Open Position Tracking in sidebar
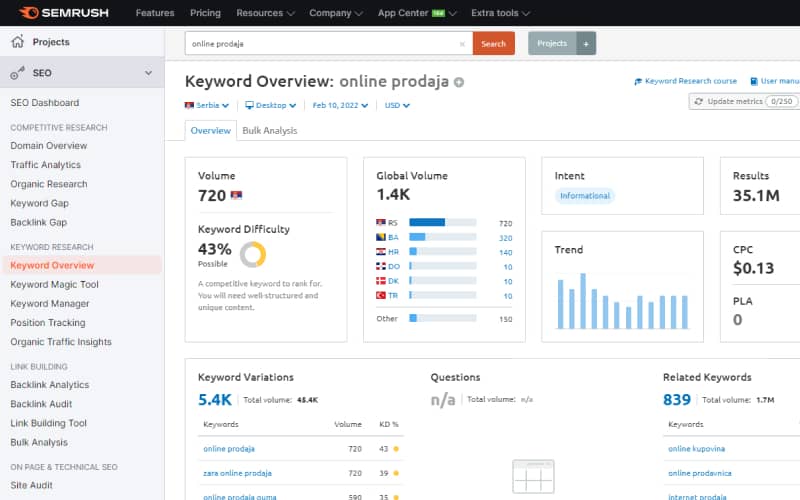This screenshot has width=800, height=500. click(x=48, y=322)
